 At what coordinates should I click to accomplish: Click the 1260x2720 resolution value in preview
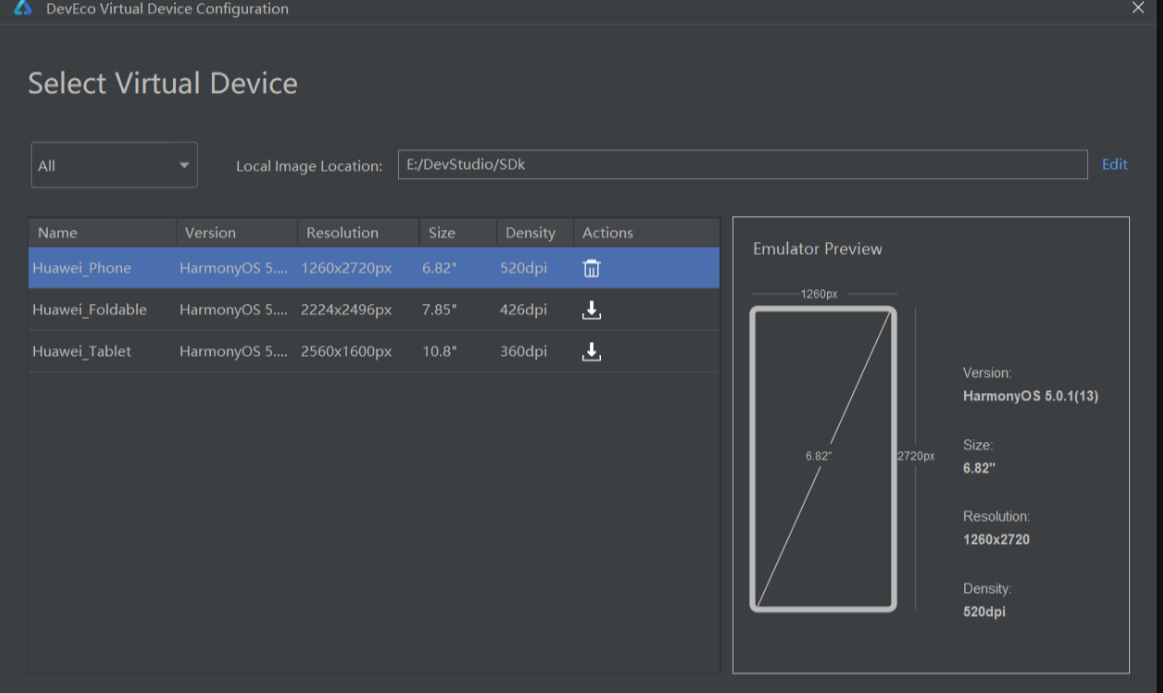[996, 539]
